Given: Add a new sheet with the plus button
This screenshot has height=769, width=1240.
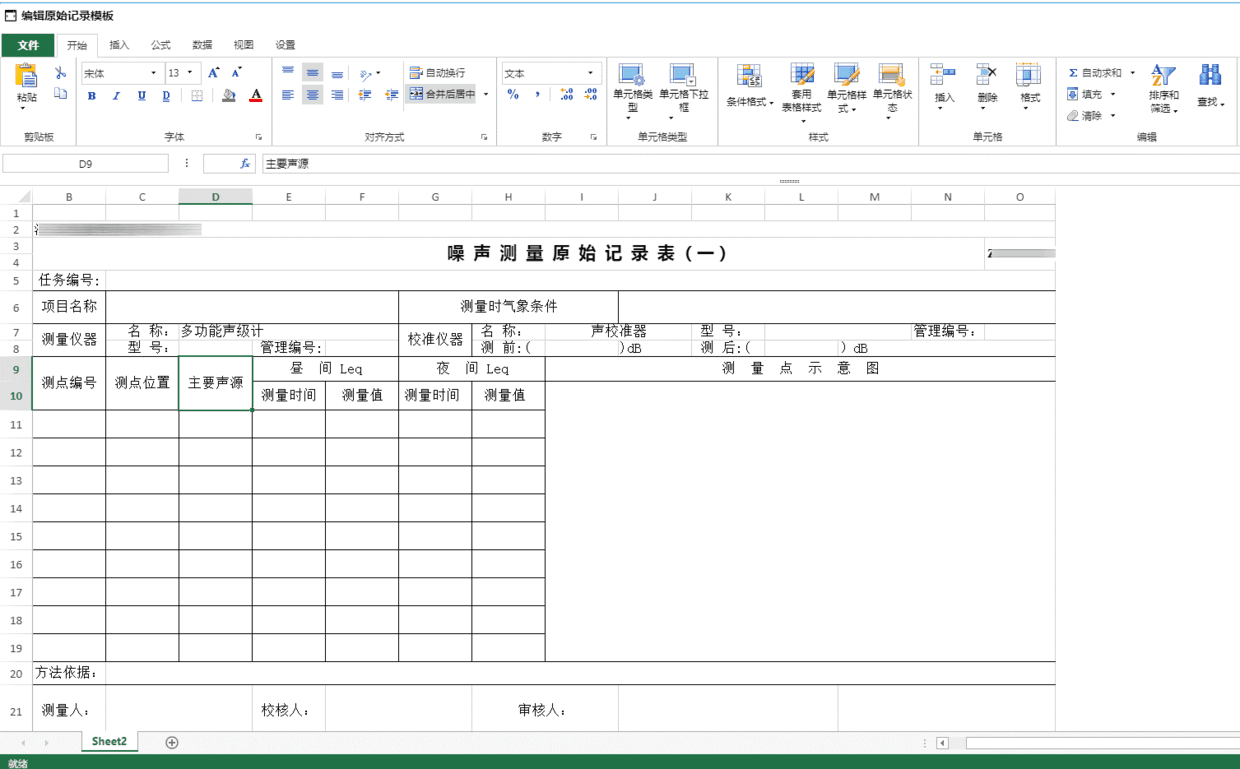Looking at the screenshot, I should coord(172,742).
